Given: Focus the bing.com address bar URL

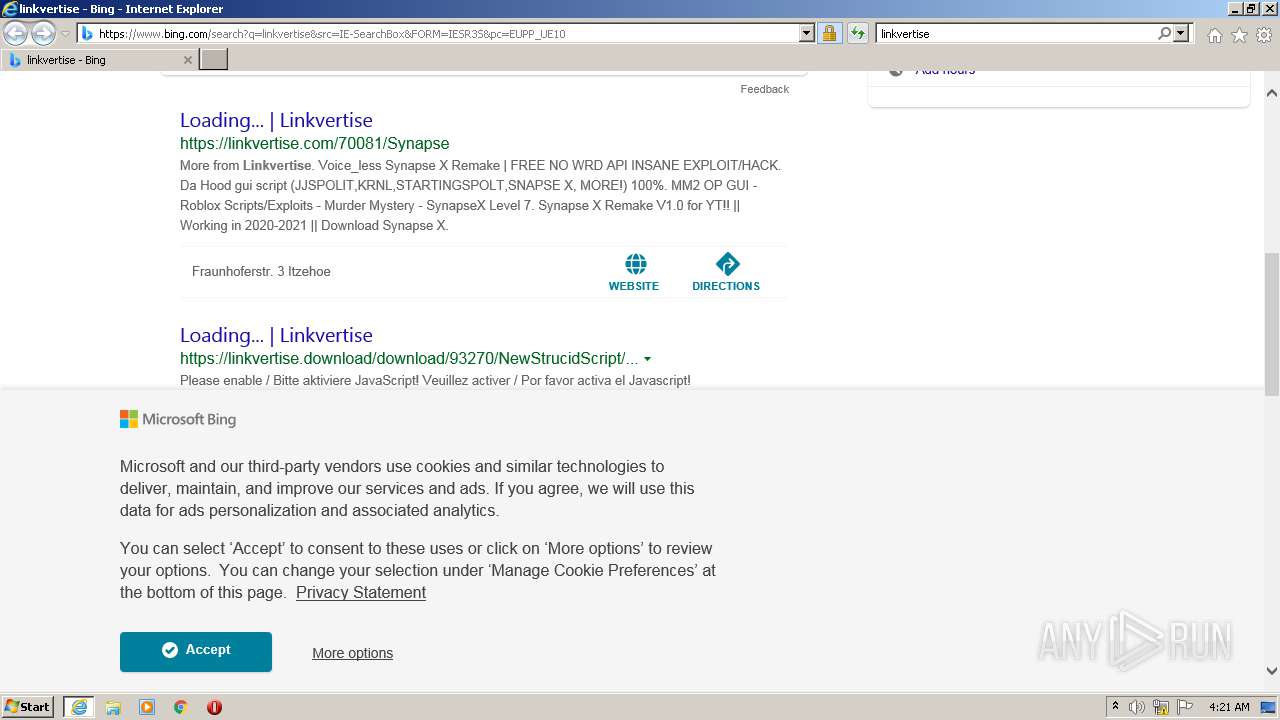Looking at the screenshot, I should click(x=447, y=33).
